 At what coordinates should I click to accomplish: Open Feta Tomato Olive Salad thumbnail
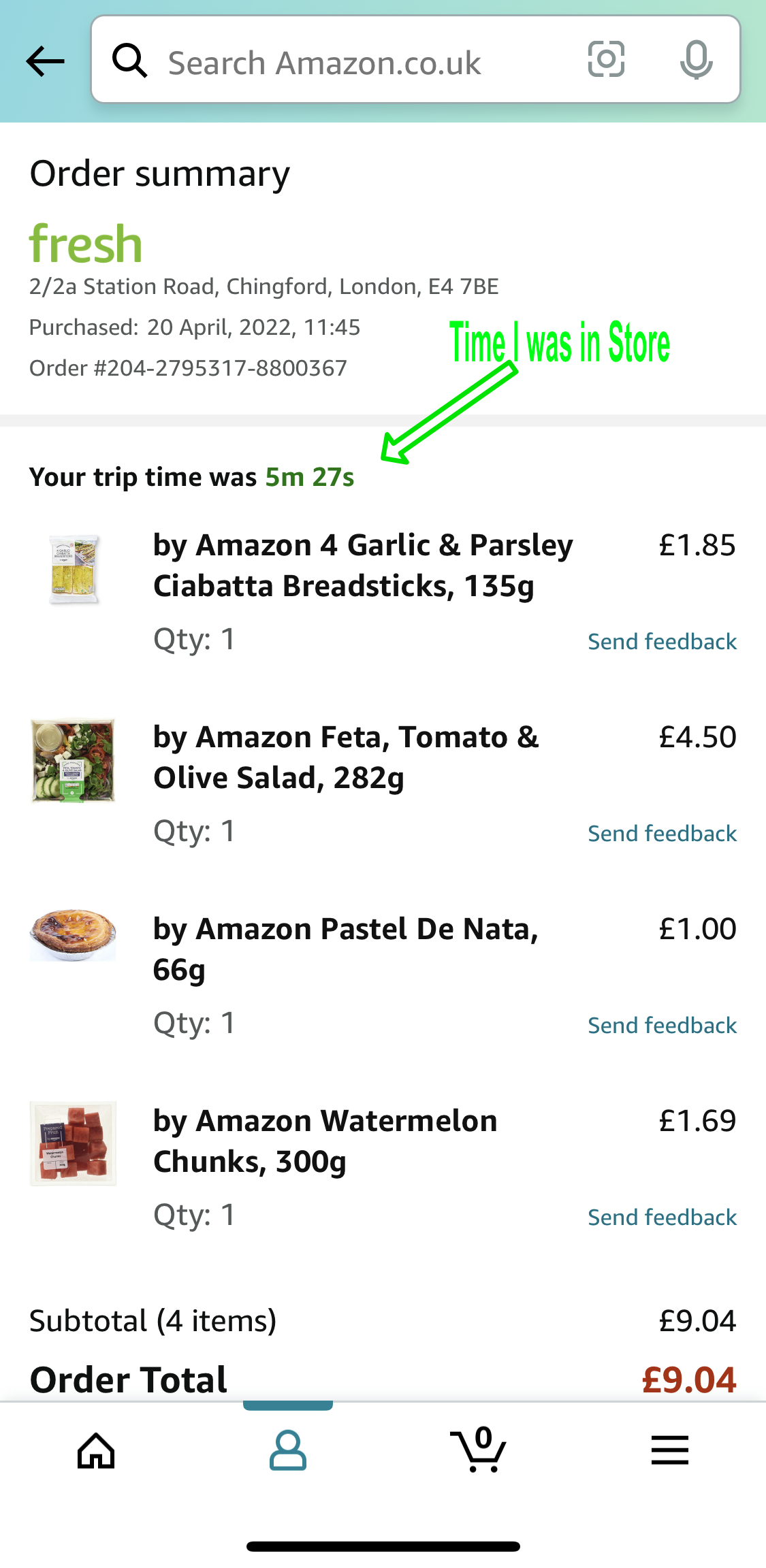click(74, 761)
